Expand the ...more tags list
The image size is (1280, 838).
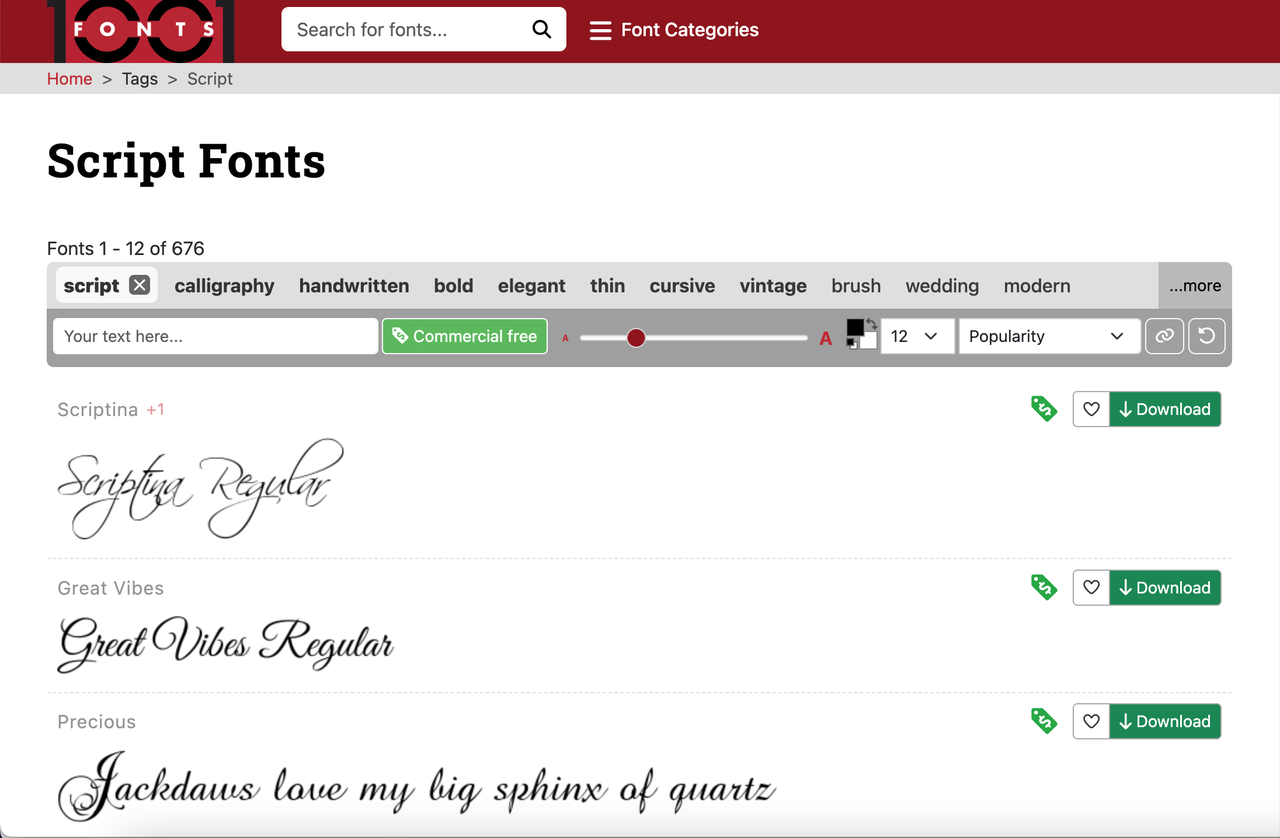click(1195, 286)
